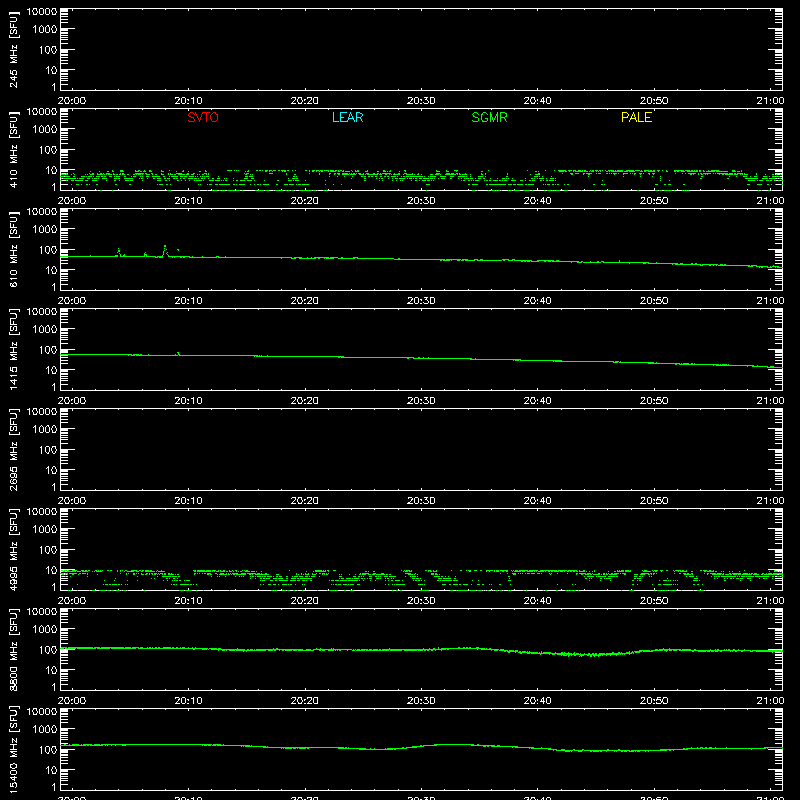Click the green SGMR station label
Image resolution: width=800 pixels, height=800 pixels.
[489, 117]
